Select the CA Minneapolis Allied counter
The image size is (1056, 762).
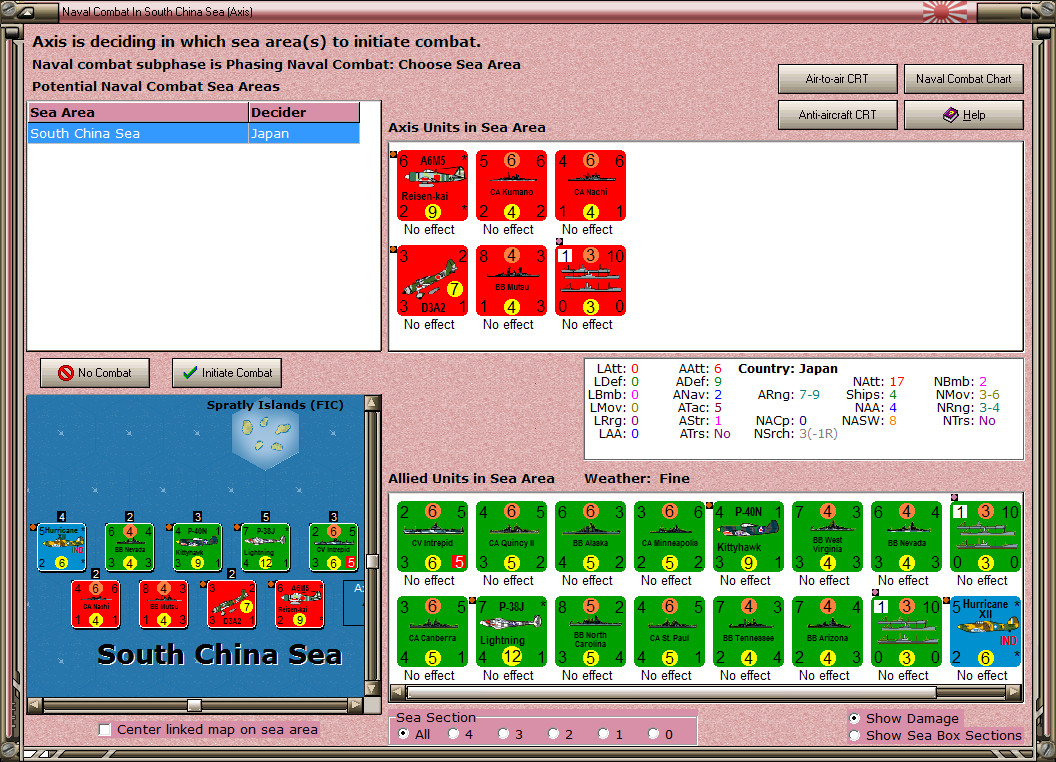click(x=669, y=536)
